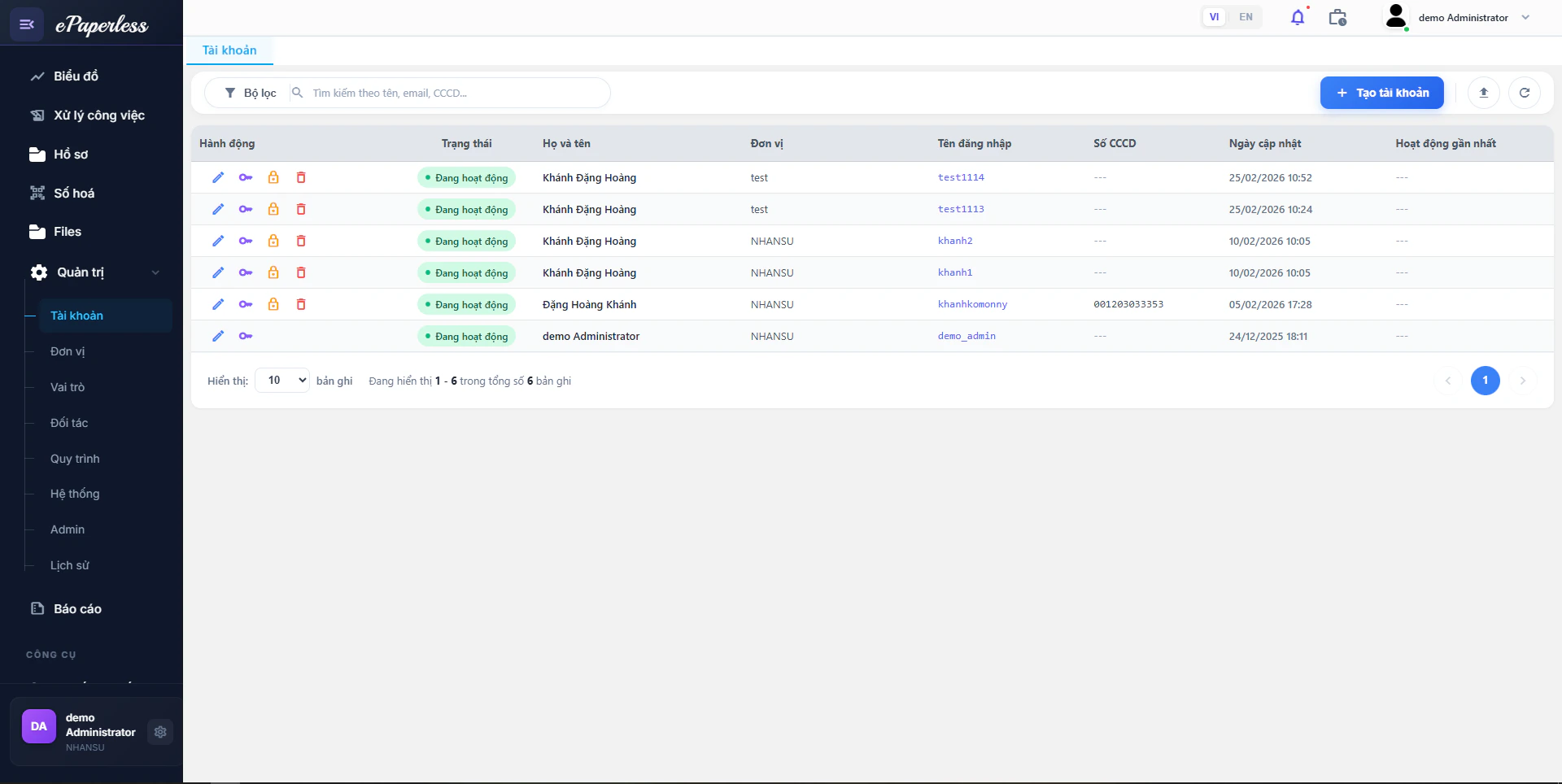
Task: Click the key icon for khanh2
Action: 246,241
